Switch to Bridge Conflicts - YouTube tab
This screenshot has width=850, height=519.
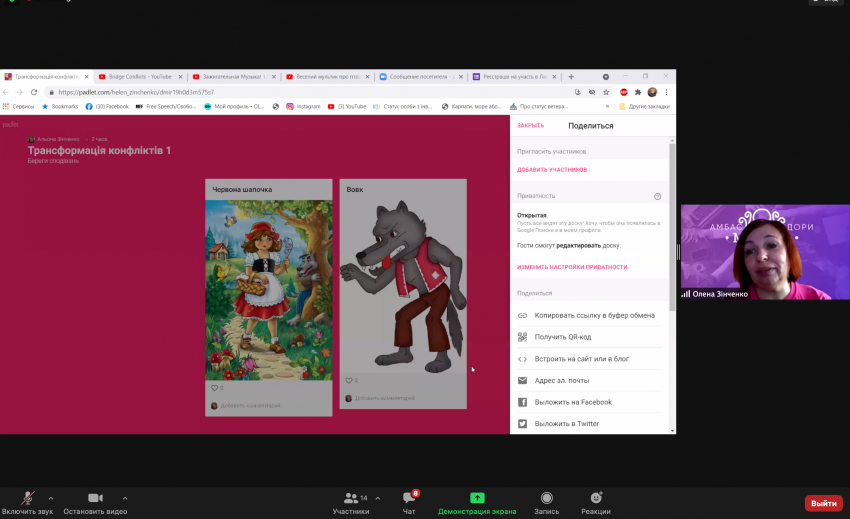pyautogui.click(x=140, y=76)
